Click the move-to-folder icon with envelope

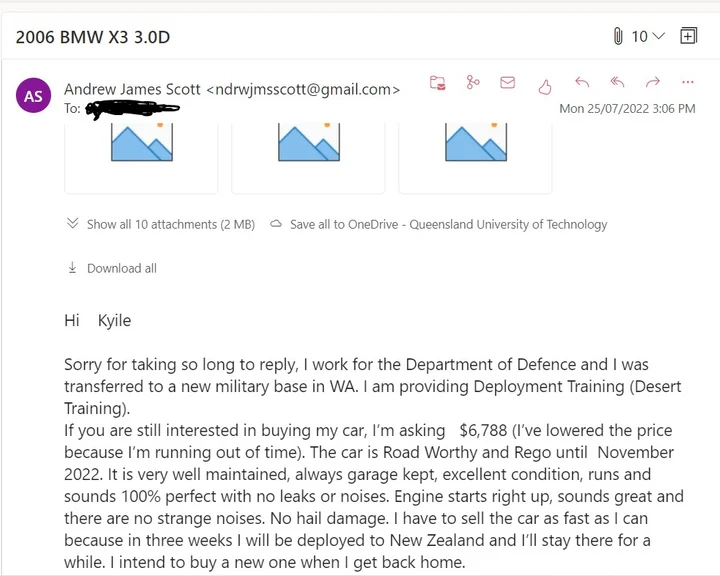tap(438, 83)
